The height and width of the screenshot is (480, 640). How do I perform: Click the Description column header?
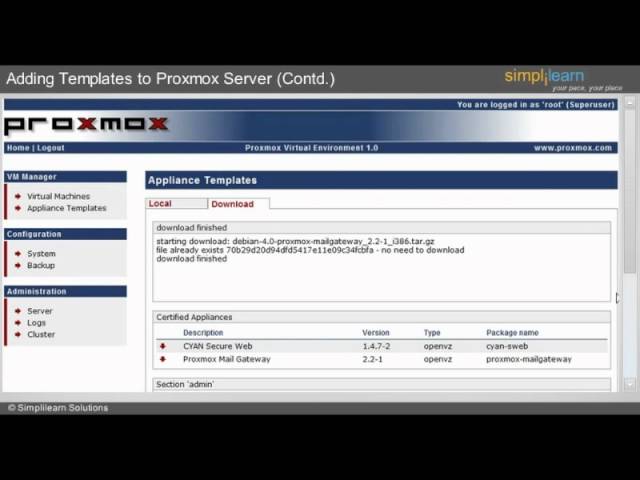203,333
